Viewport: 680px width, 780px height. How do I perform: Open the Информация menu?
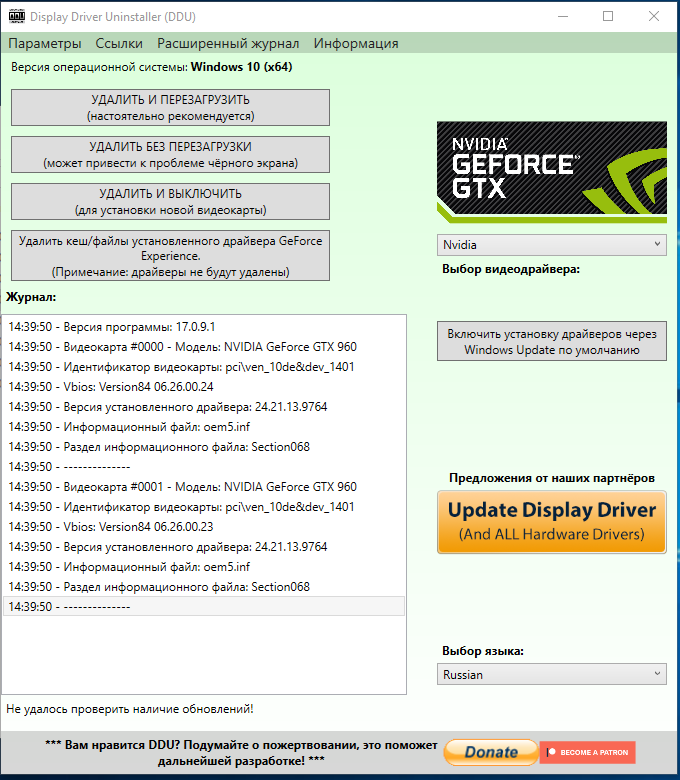point(356,44)
